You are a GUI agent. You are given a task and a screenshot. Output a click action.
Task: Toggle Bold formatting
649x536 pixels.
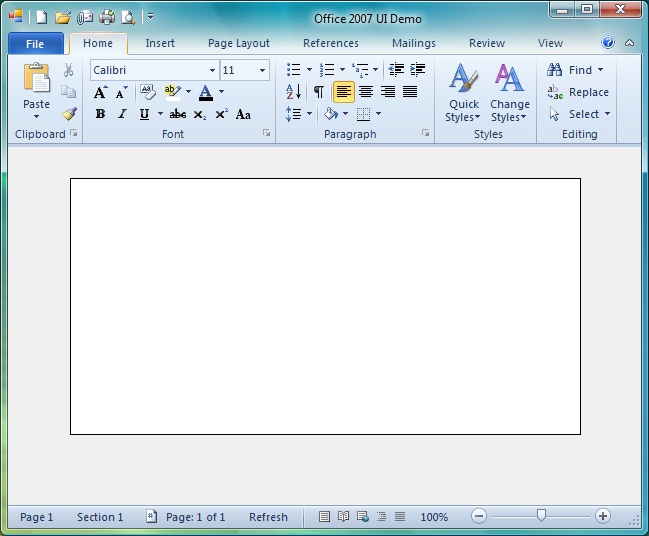(100, 114)
